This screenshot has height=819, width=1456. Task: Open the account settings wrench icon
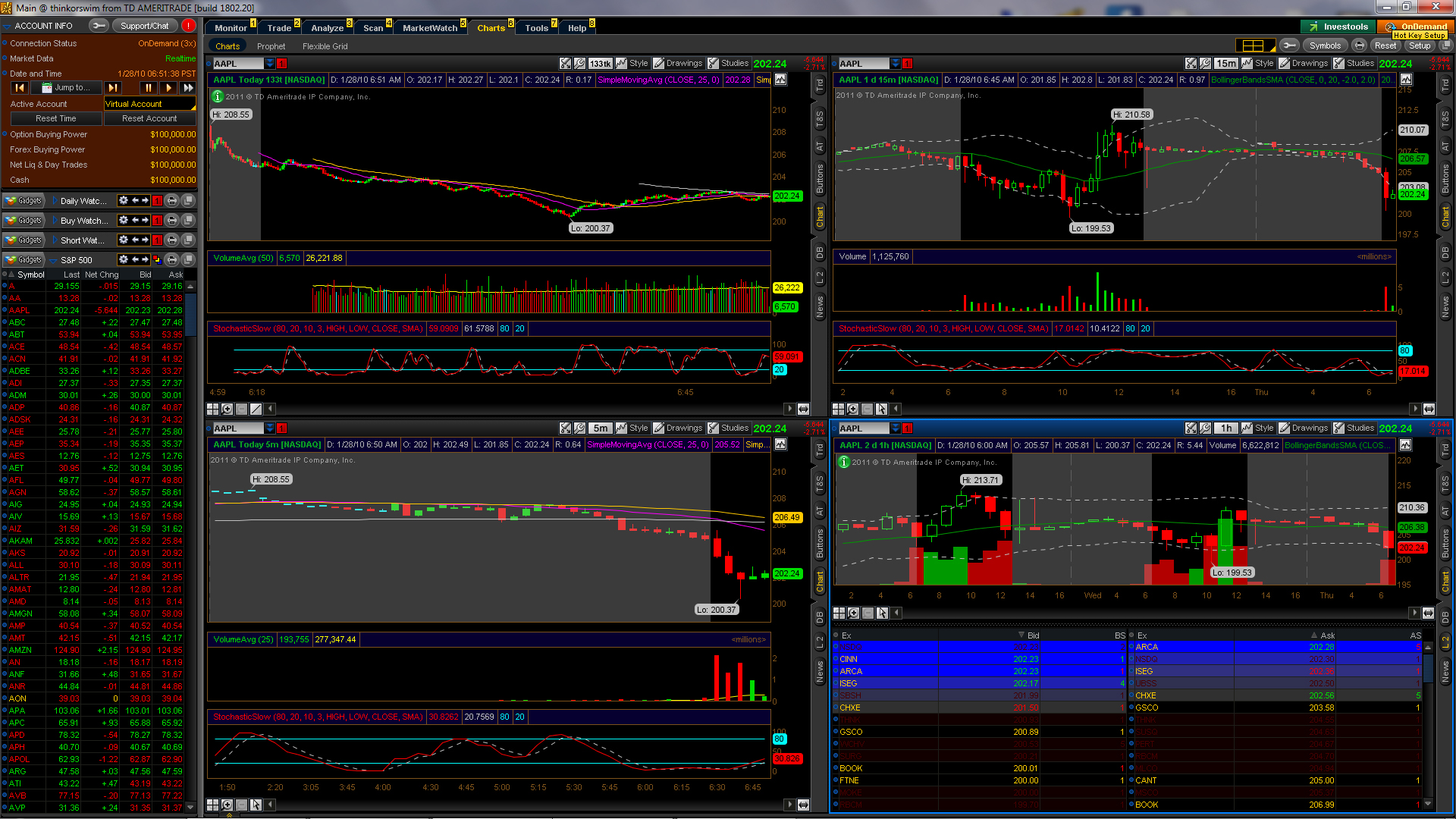pyautogui.click(x=99, y=26)
